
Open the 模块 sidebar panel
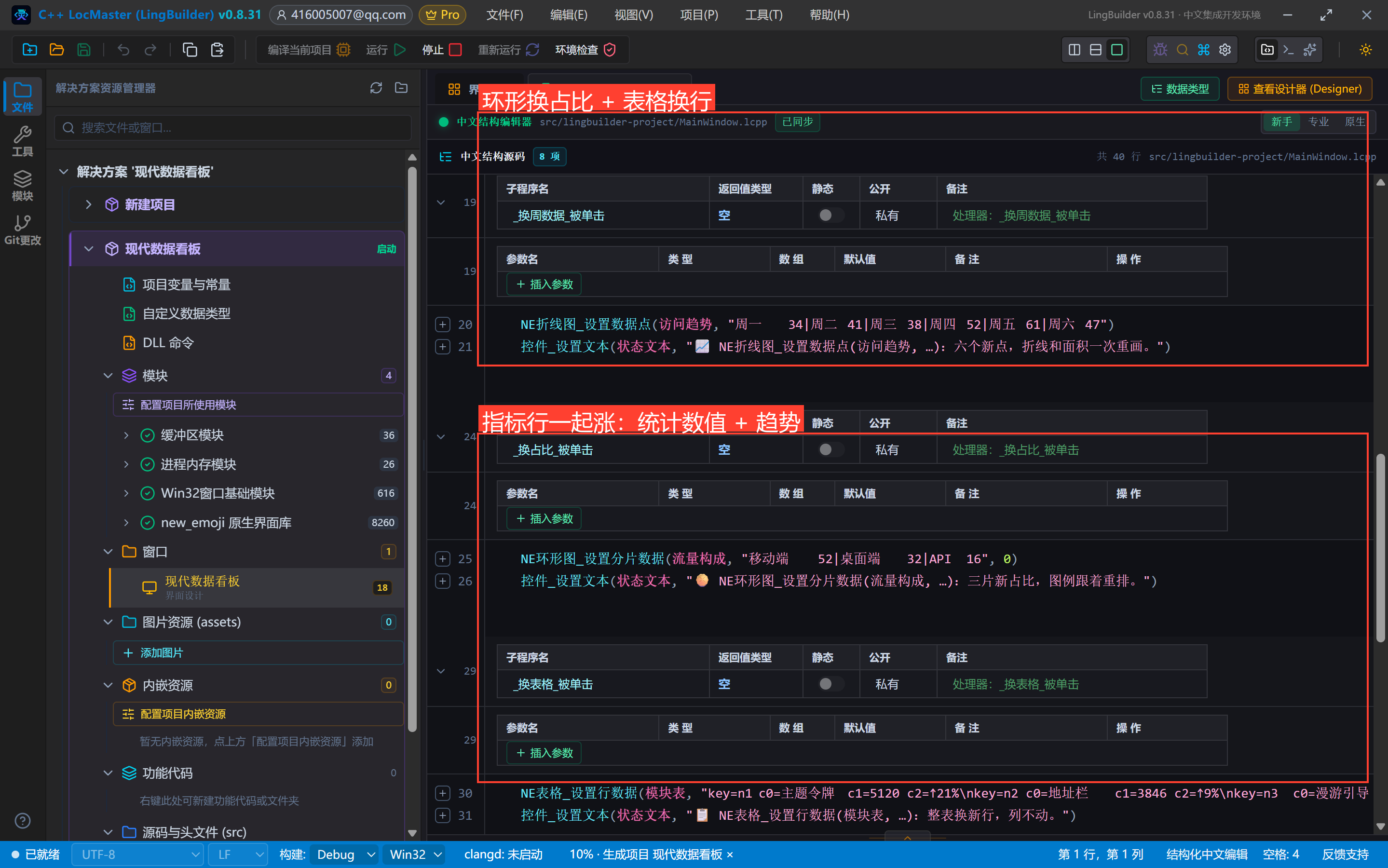(22, 186)
